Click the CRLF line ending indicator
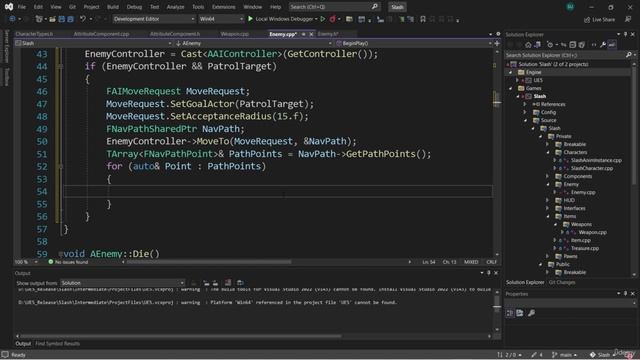 (x=491, y=262)
